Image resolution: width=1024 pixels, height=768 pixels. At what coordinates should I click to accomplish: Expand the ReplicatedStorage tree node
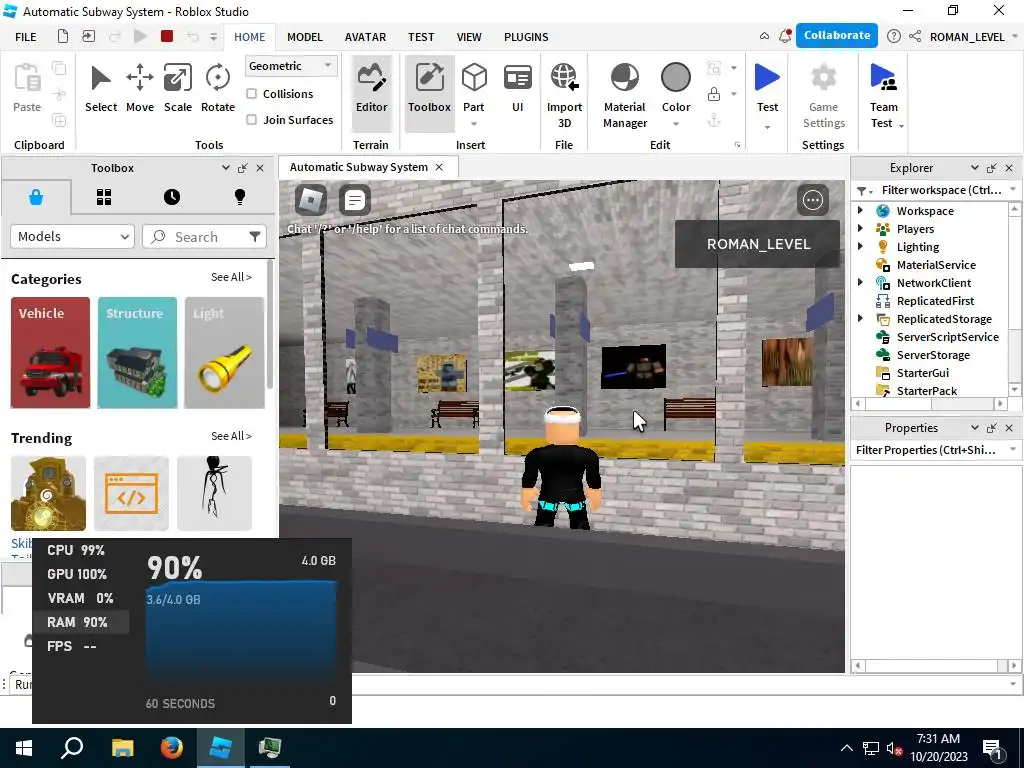point(861,319)
